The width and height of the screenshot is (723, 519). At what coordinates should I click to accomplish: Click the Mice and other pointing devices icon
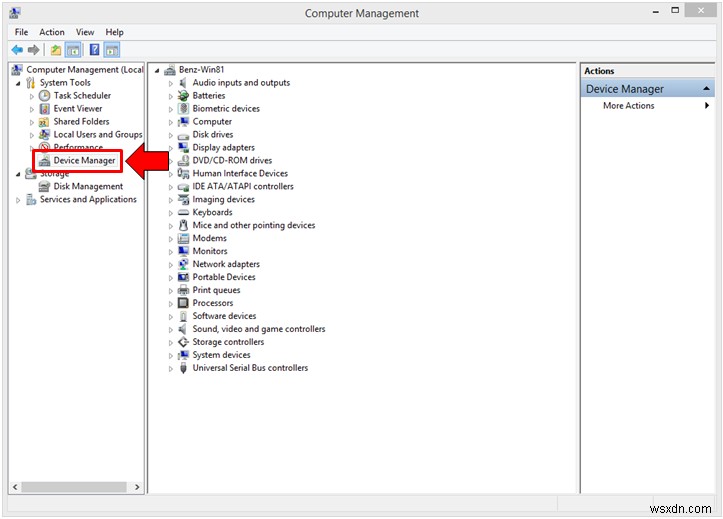tap(183, 225)
